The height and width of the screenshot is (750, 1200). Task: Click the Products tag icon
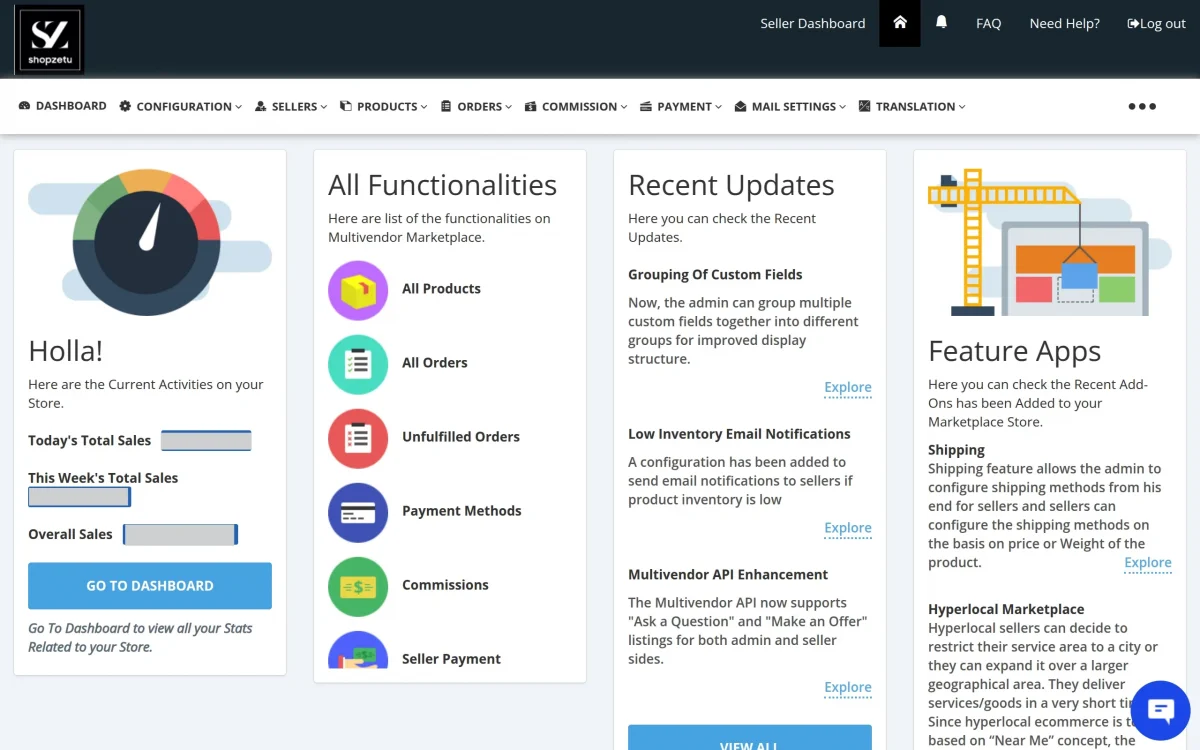coord(346,106)
